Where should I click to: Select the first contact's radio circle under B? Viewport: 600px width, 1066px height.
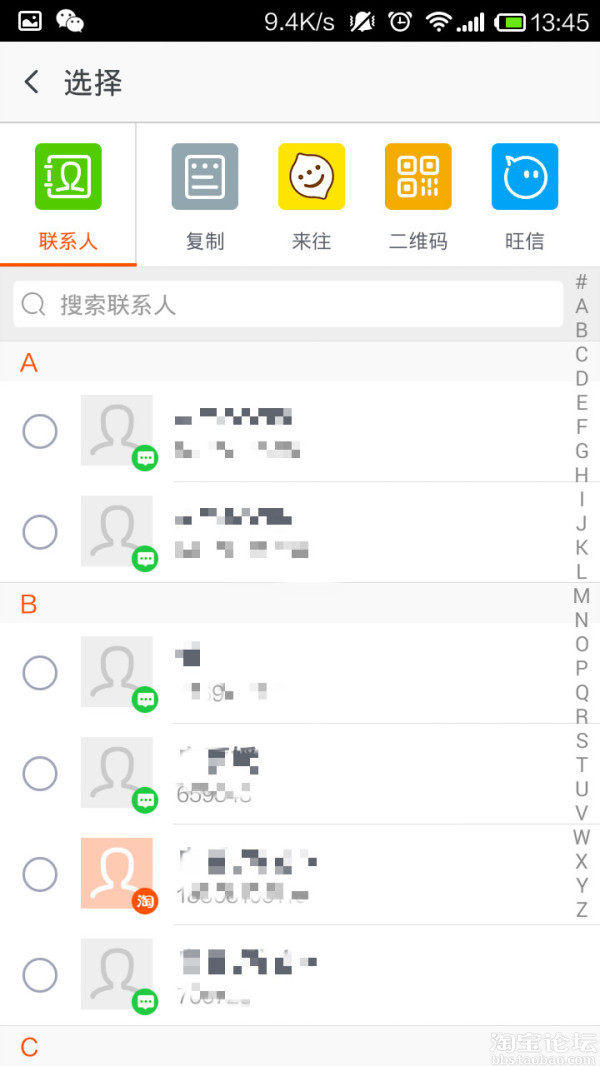40,673
